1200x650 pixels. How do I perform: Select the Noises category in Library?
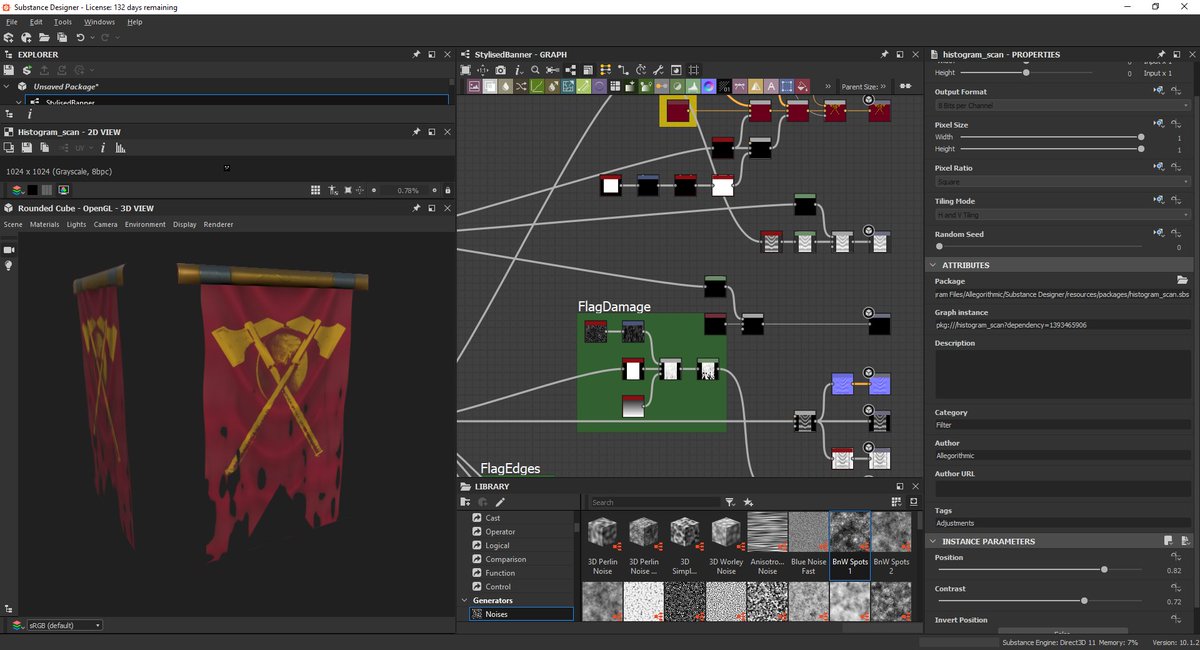point(519,614)
